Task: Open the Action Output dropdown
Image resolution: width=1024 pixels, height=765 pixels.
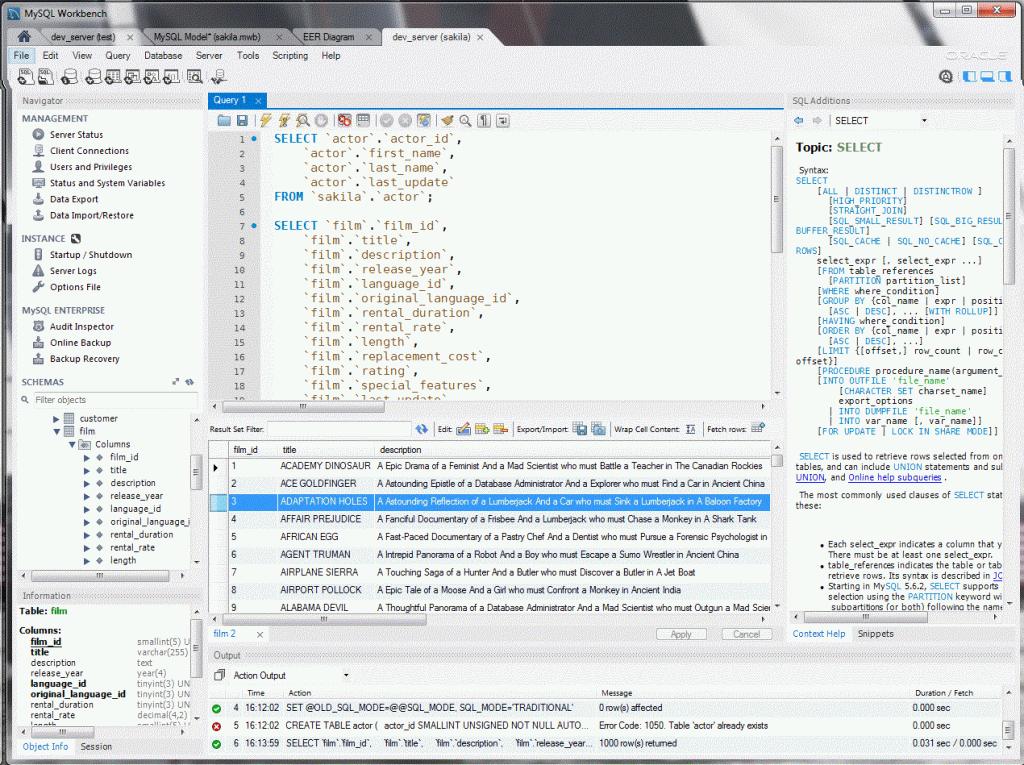Action: point(346,675)
